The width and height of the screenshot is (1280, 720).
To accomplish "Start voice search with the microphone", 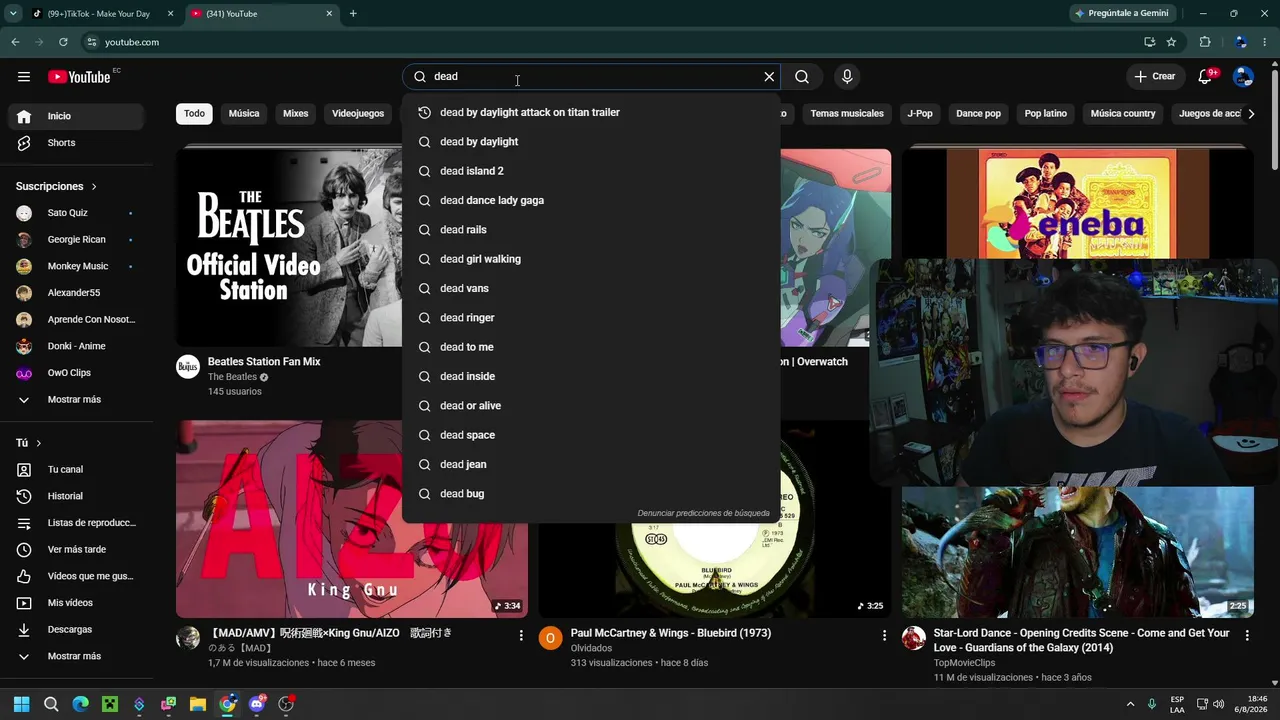I will pos(847,77).
